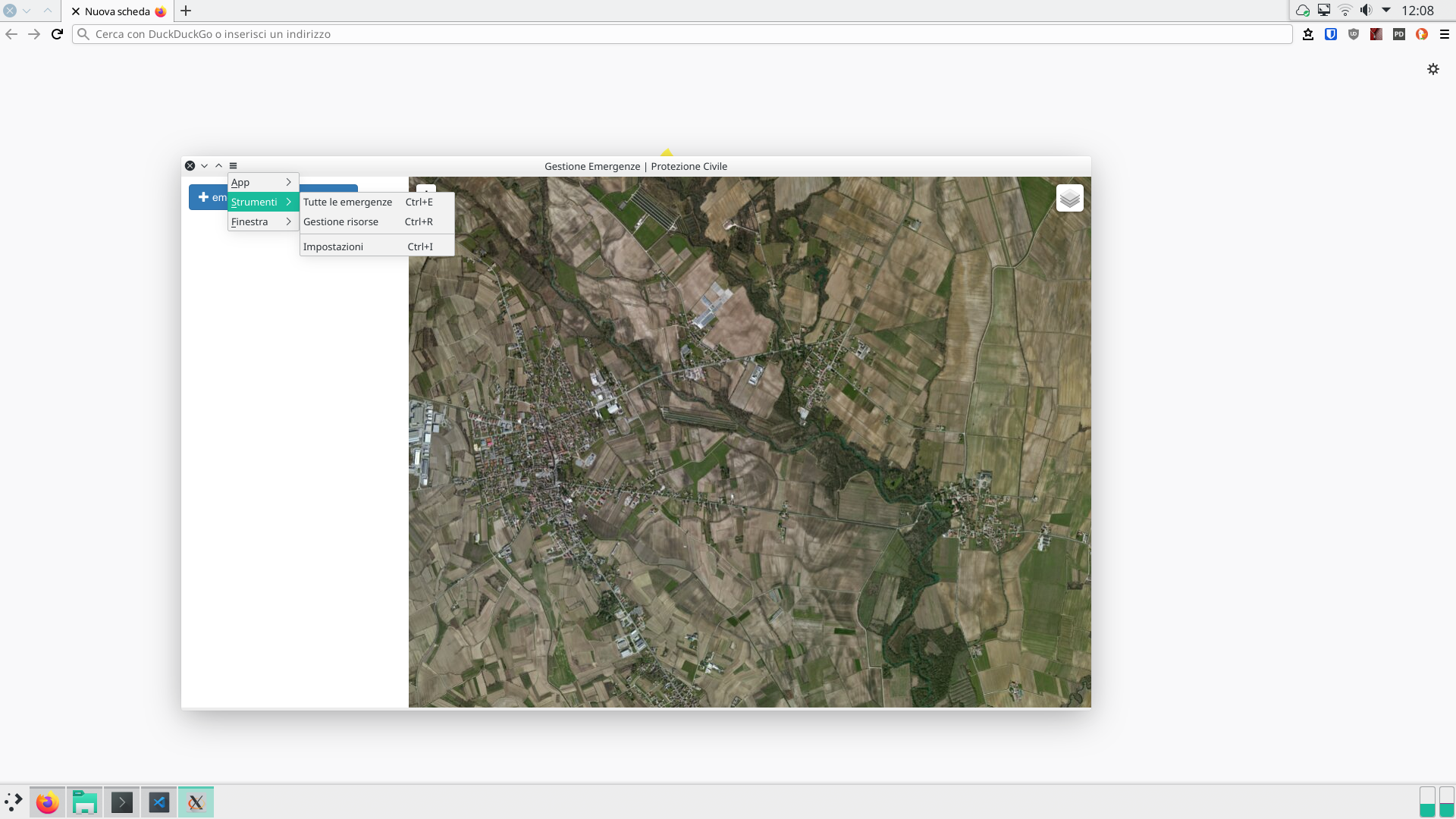The width and height of the screenshot is (1456, 819).
Task: Click the clock showing 12:08
Action: [x=1417, y=11]
